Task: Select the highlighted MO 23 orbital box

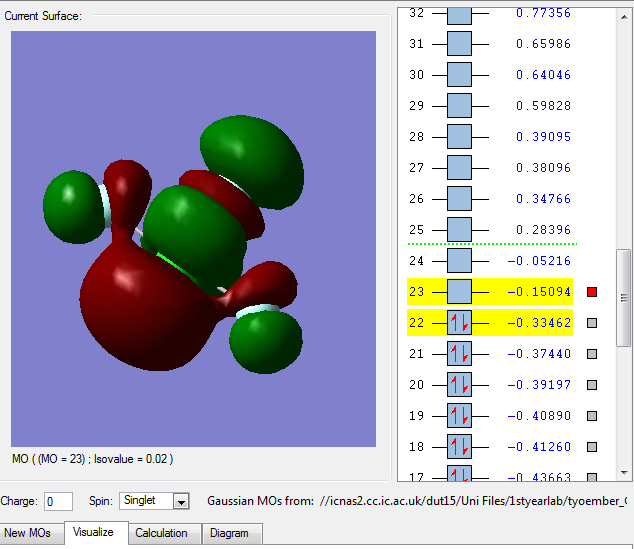Action: 459,292
